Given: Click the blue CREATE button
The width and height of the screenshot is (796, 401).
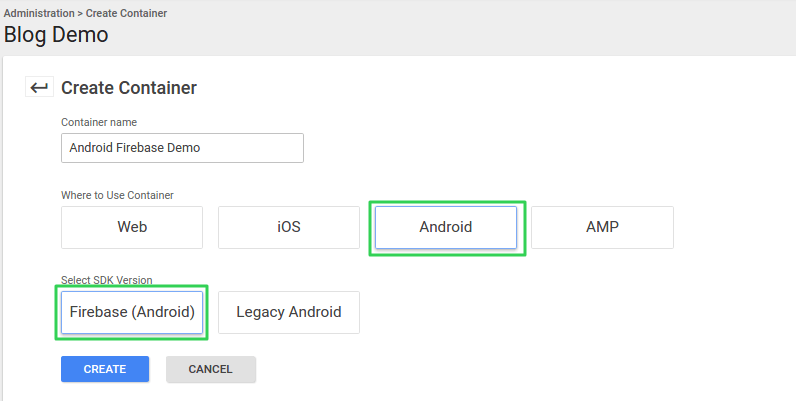Looking at the screenshot, I should [x=105, y=369].
